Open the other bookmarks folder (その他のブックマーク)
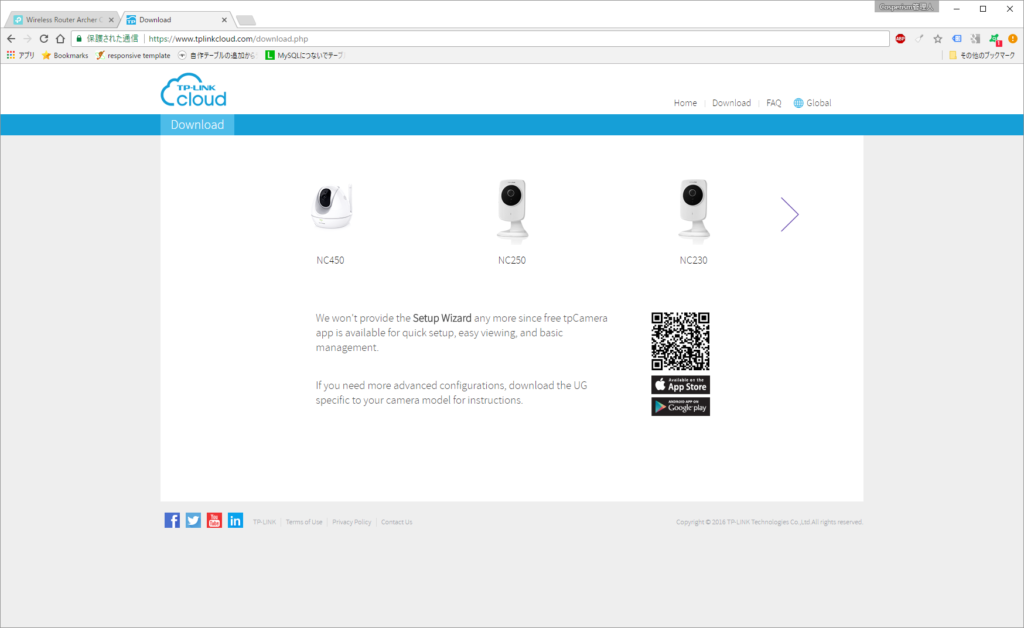Image resolution: width=1024 pixels, height=628 pixels. point(982,55)
